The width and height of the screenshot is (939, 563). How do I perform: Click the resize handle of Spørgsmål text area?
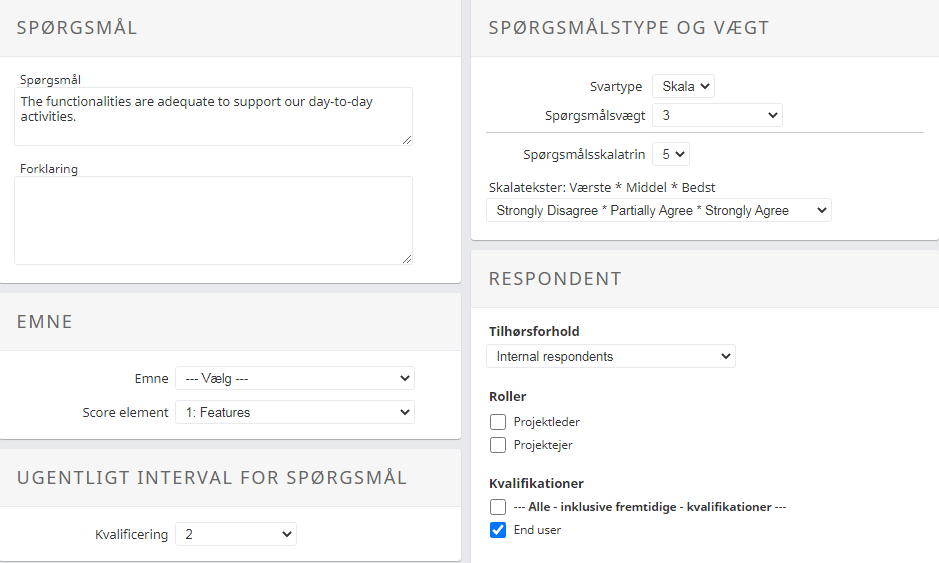click(x=407, y=140)
